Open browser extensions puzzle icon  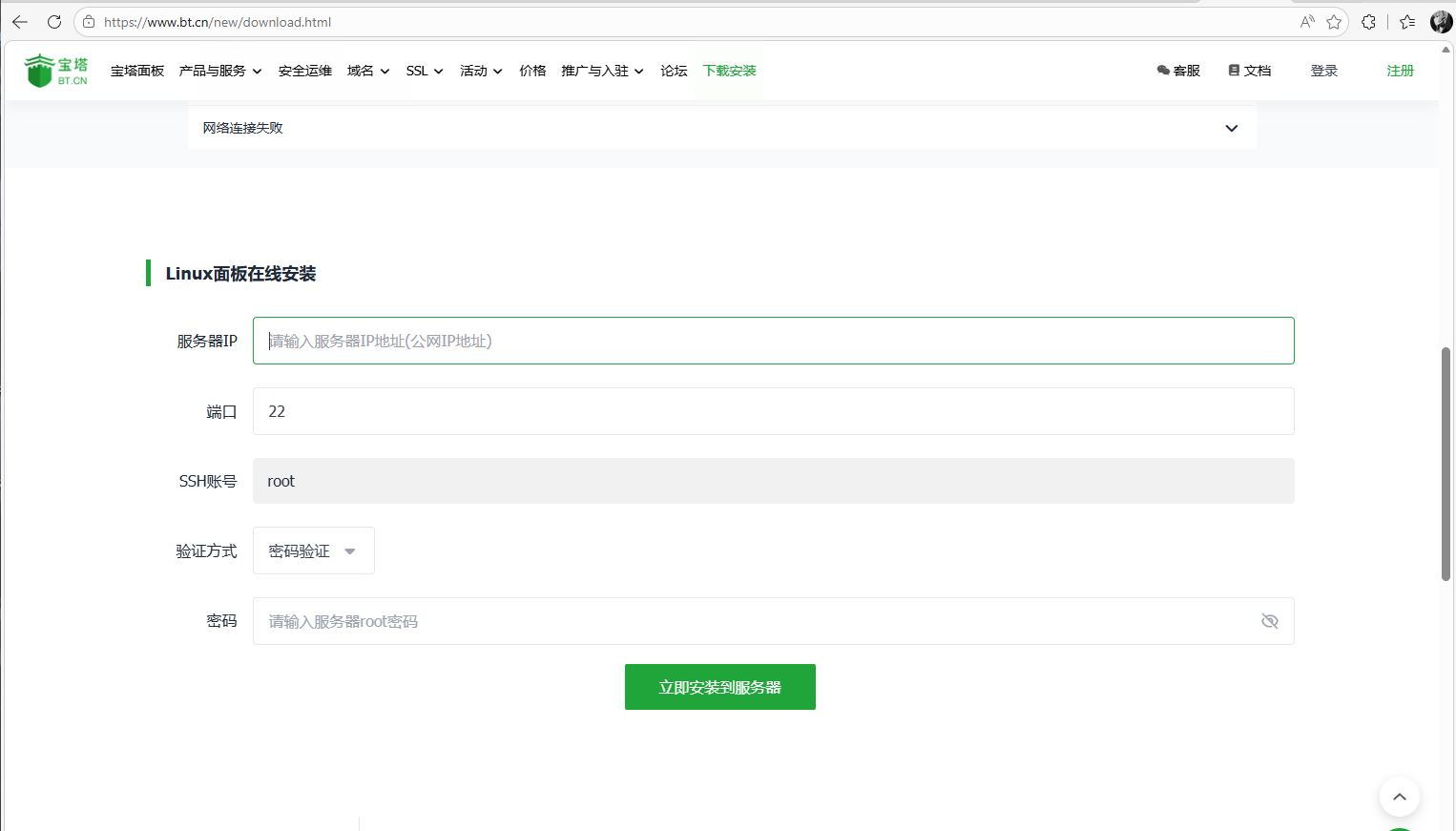tap(1368, 22)
